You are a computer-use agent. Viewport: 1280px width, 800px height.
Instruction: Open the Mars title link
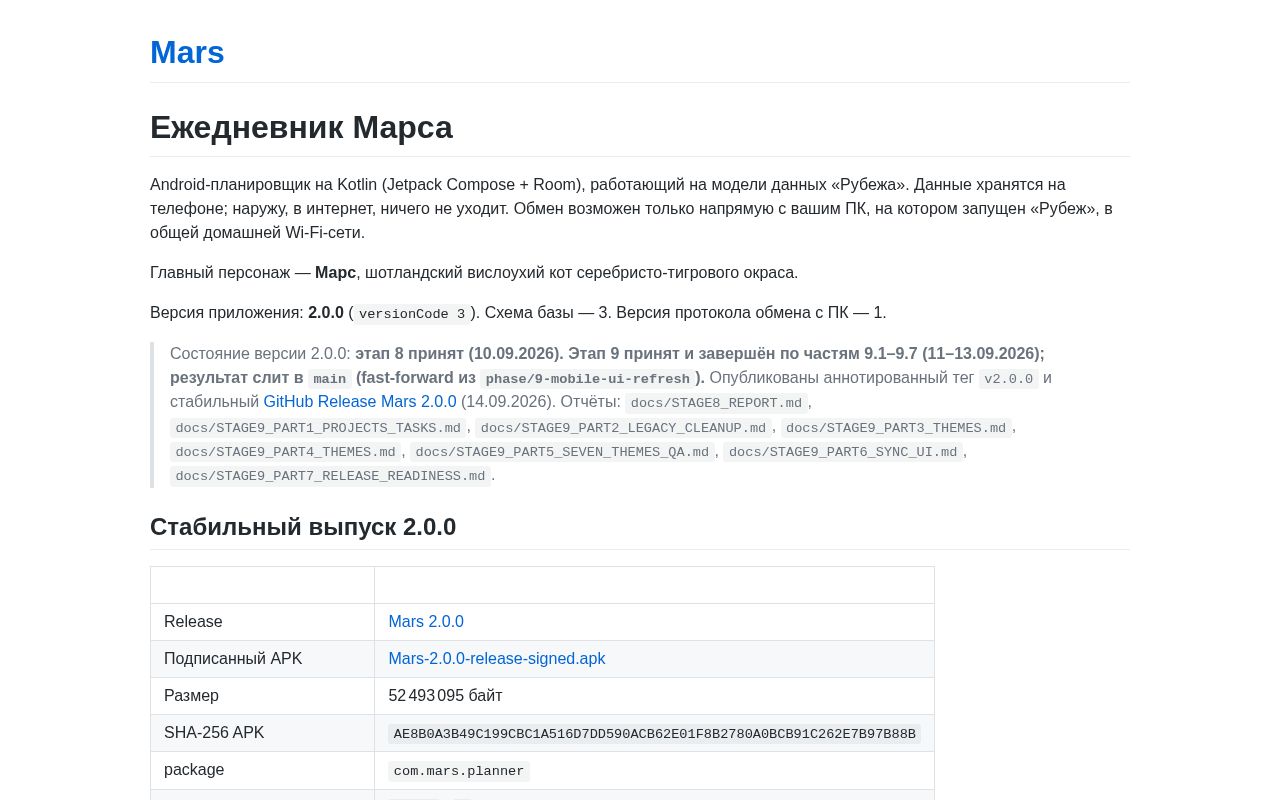click(x=187, y=52)
